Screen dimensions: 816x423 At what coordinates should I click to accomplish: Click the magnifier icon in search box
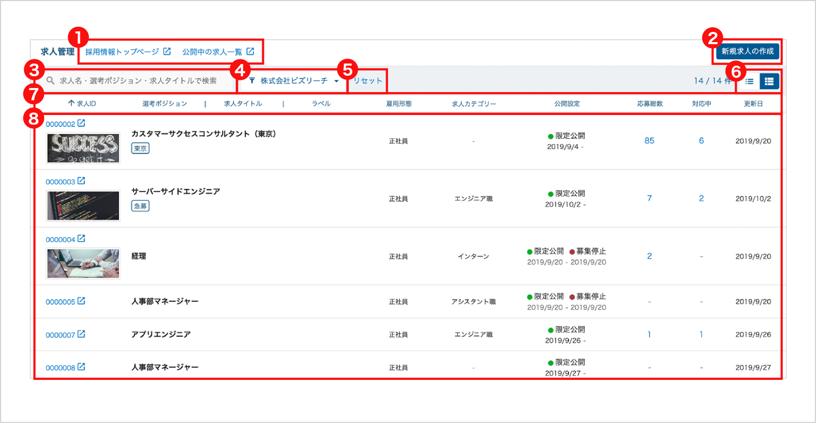click(x=50, y=81)
